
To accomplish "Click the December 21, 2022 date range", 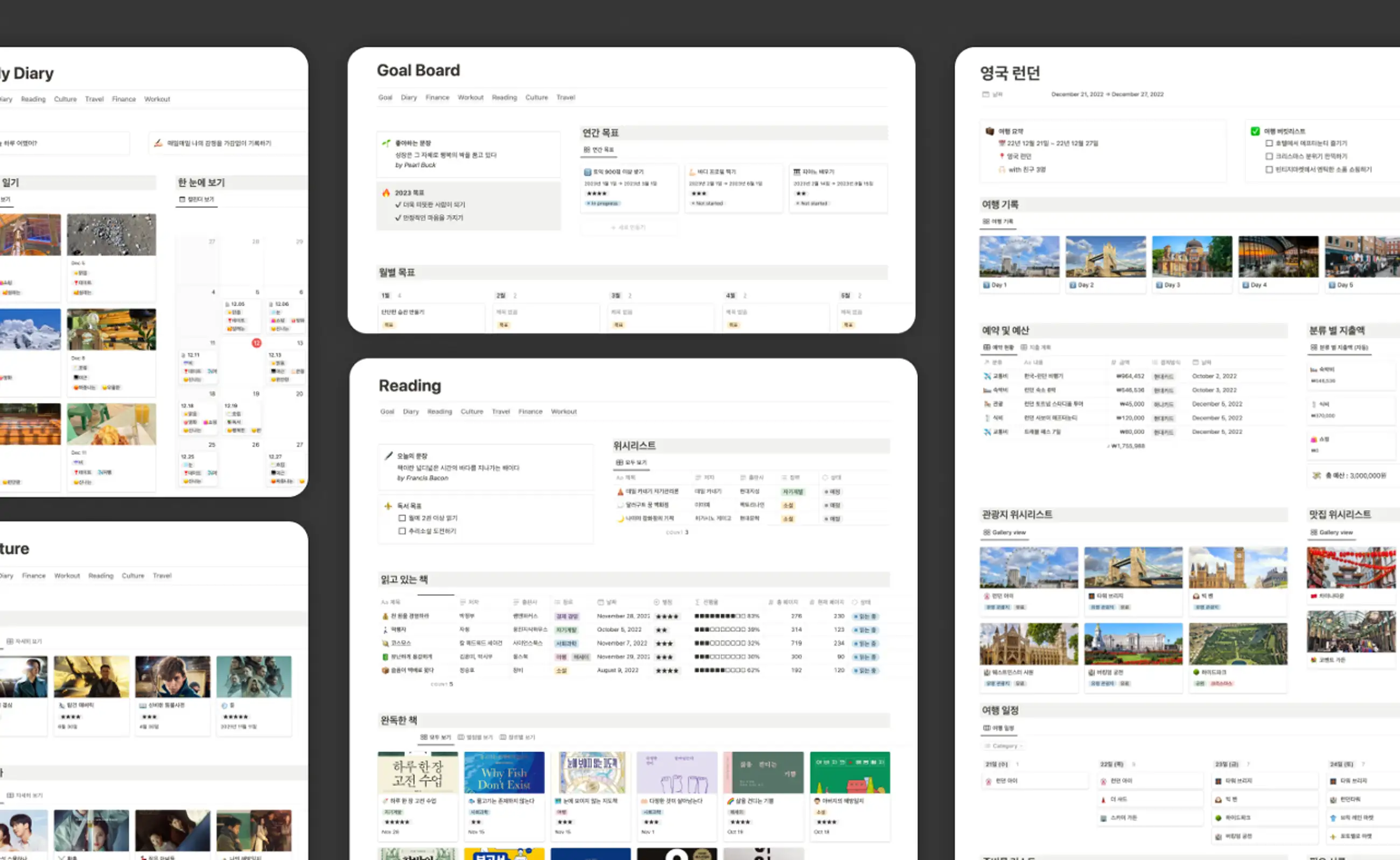I will click(x=1107, y=94).
